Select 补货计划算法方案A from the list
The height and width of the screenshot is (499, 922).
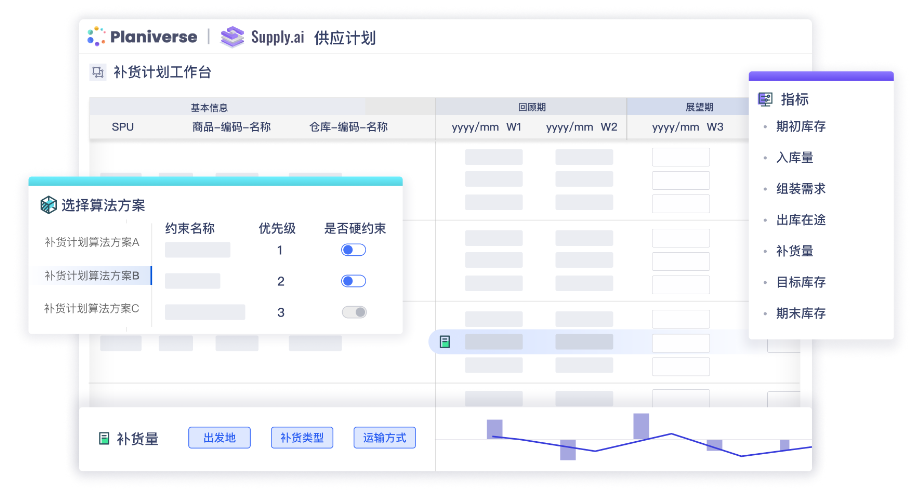(92, 243)
